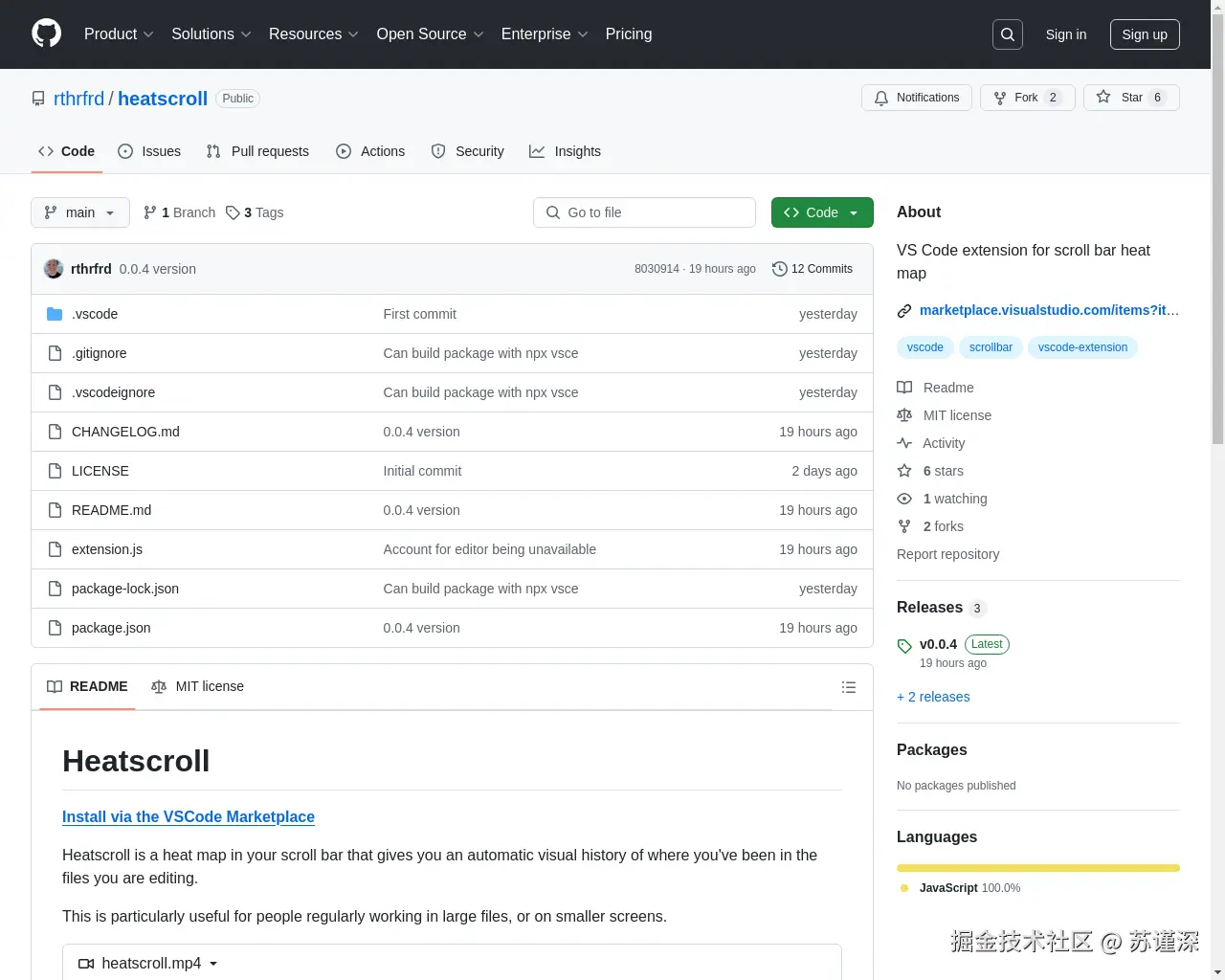Click the MIT license scales icon

[x=904, y=415]
